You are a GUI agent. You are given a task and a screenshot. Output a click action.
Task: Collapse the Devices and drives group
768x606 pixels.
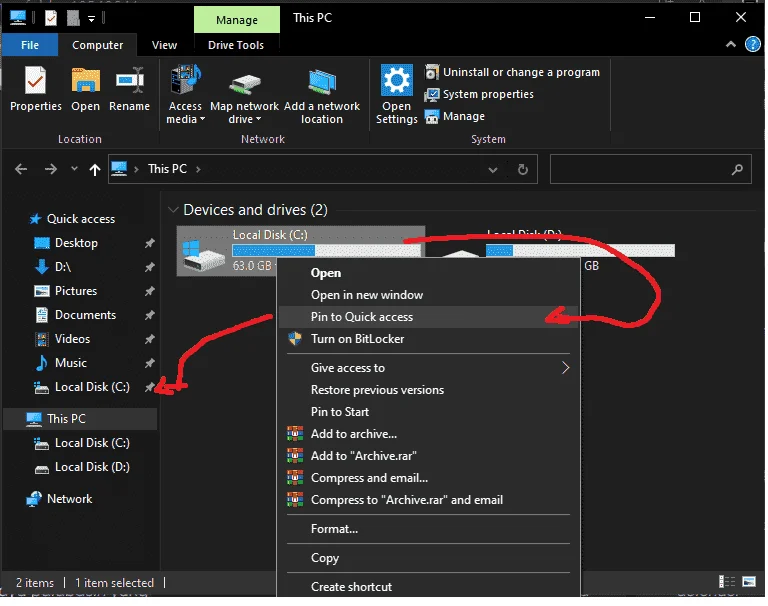(x=173, y=210)
